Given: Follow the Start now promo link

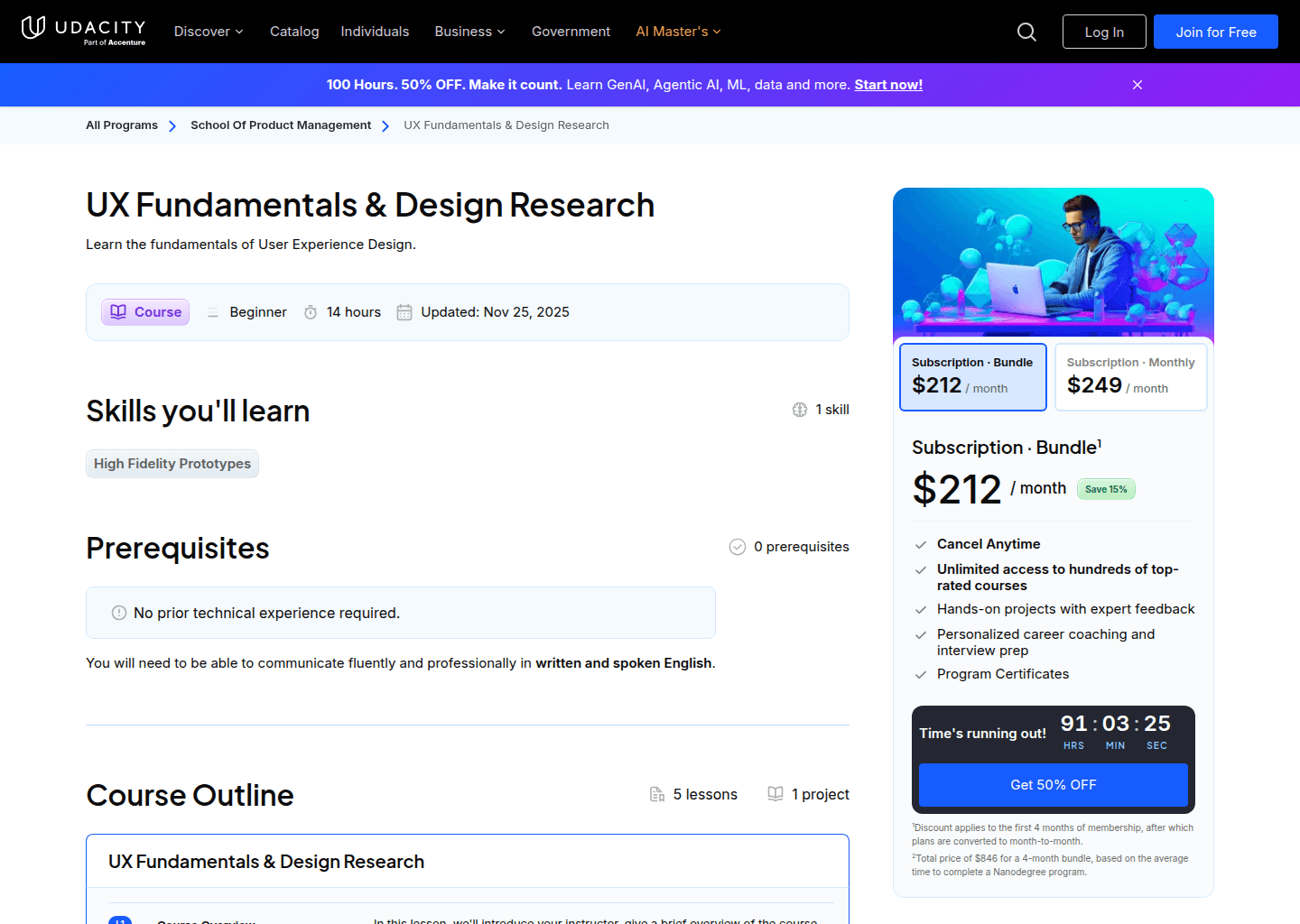Looking at the screenshot, I should coord(888,84).
